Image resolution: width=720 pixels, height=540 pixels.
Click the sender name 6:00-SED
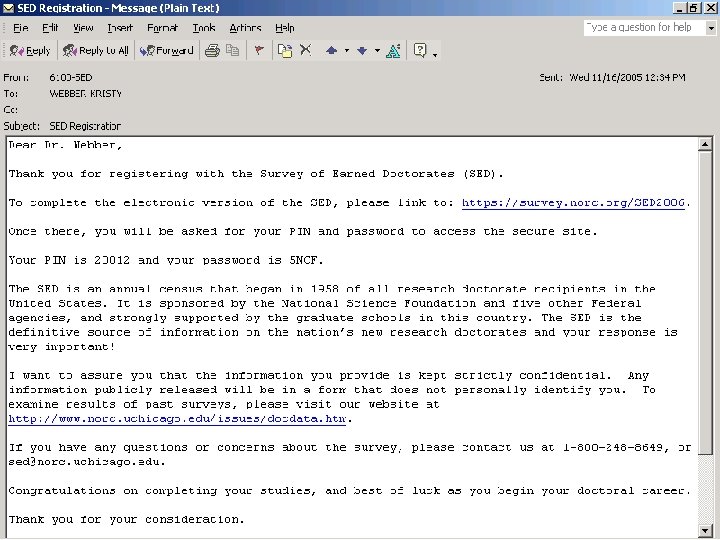[71, 78]
